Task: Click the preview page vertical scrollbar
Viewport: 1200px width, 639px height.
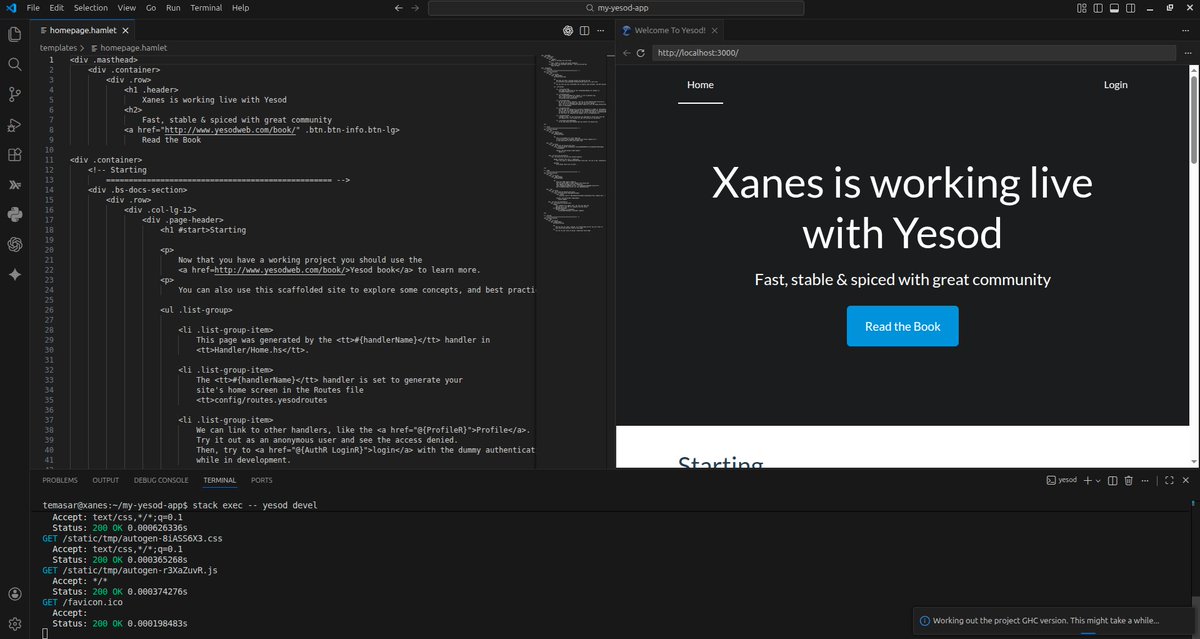Action: pos(1193,120)
